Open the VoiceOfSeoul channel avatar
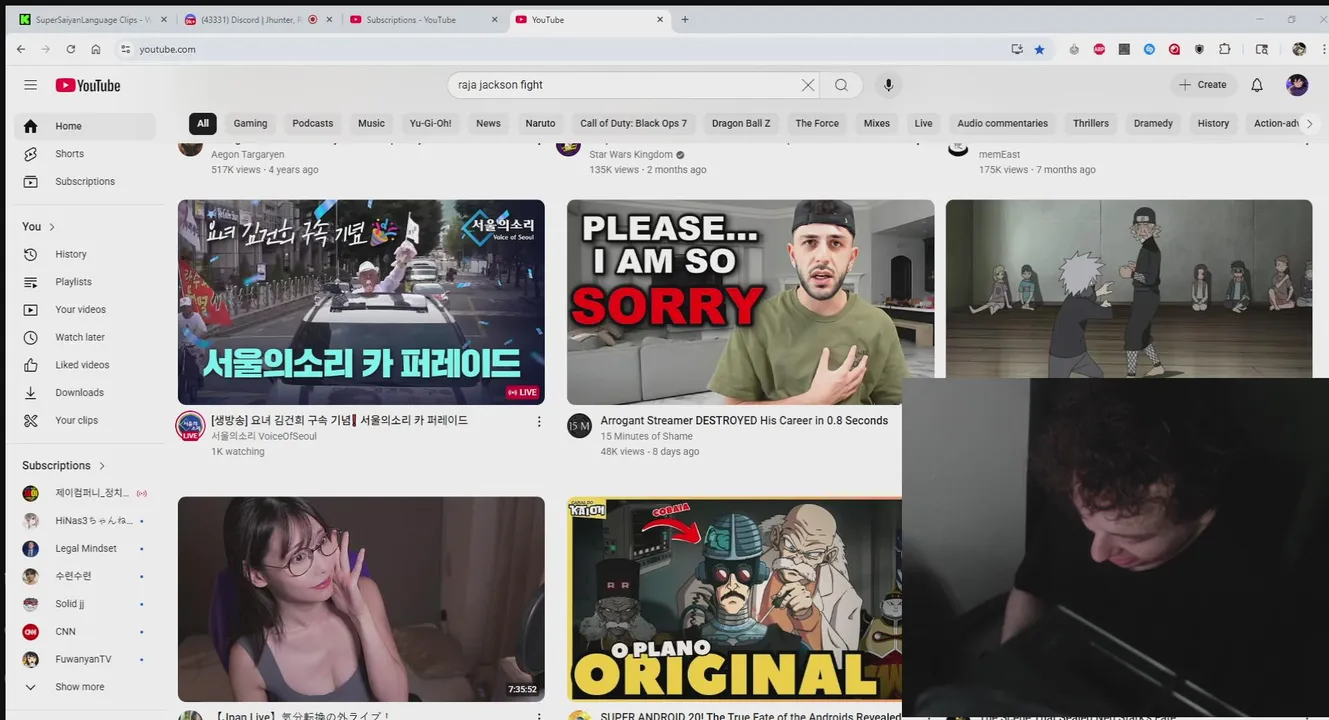This screenshot has height=720, width=1329. (x=190, y=426)
